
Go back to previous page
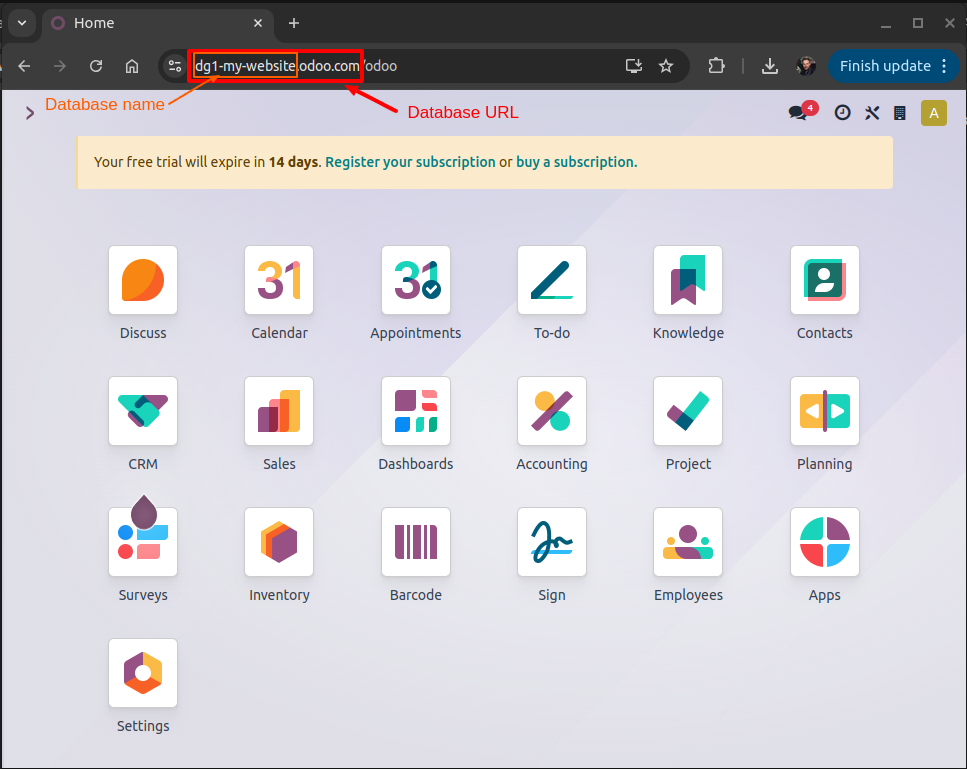[x=24, y=66]
